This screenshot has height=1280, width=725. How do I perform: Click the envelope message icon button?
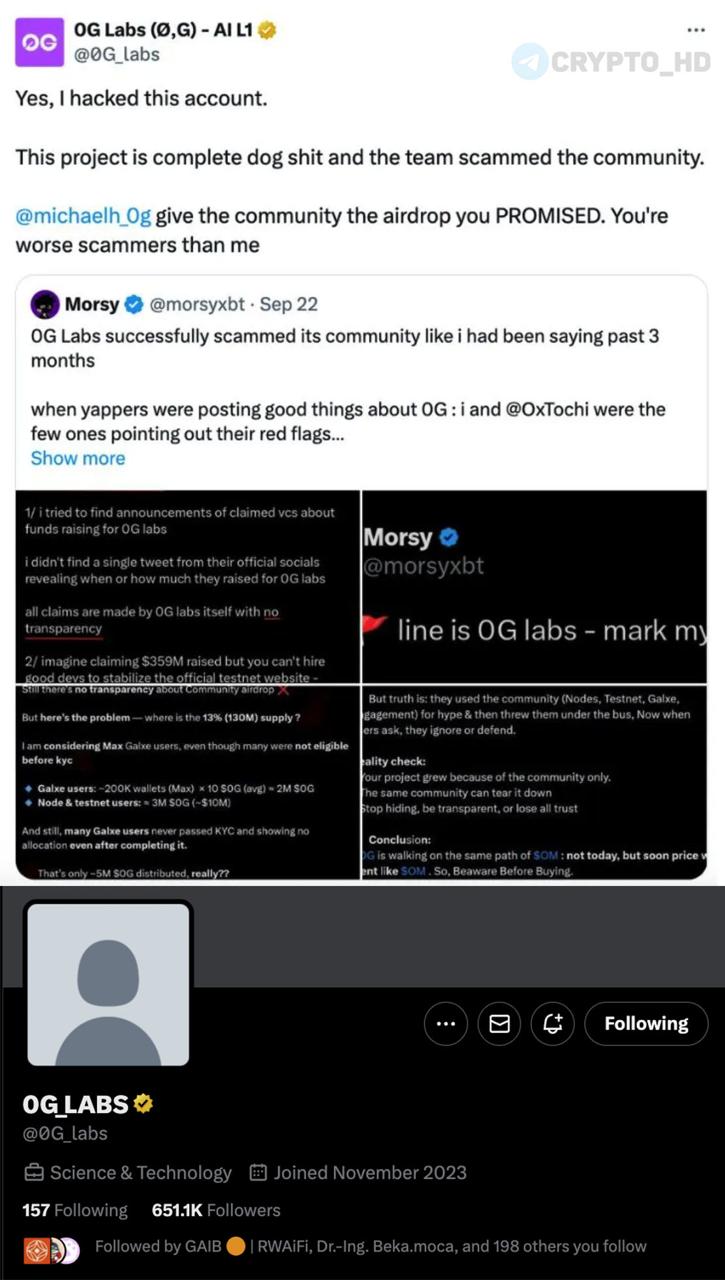tap(500, 1024)
